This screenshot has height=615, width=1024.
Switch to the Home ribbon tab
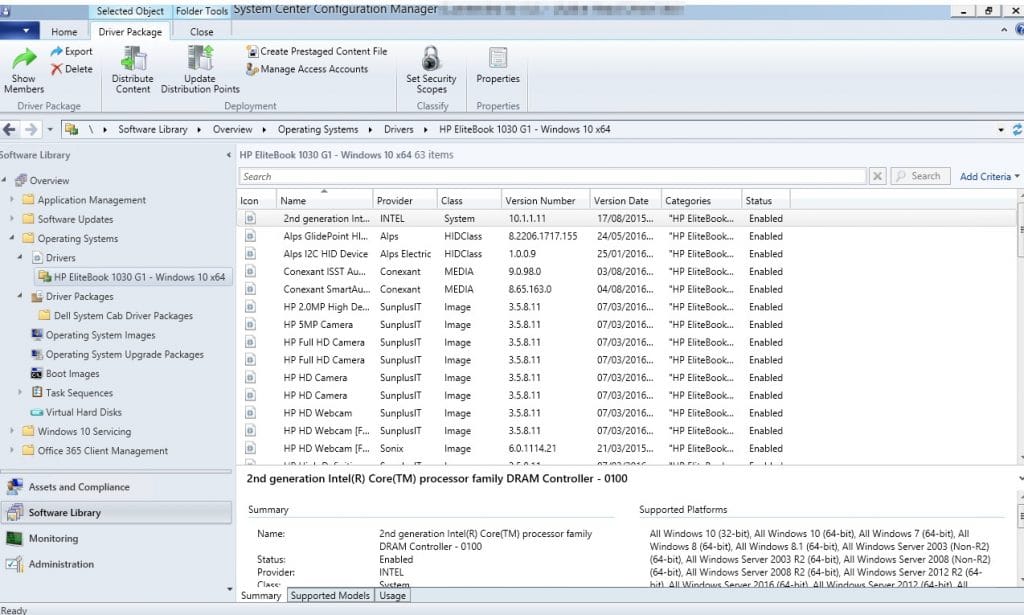click(64, 31)
